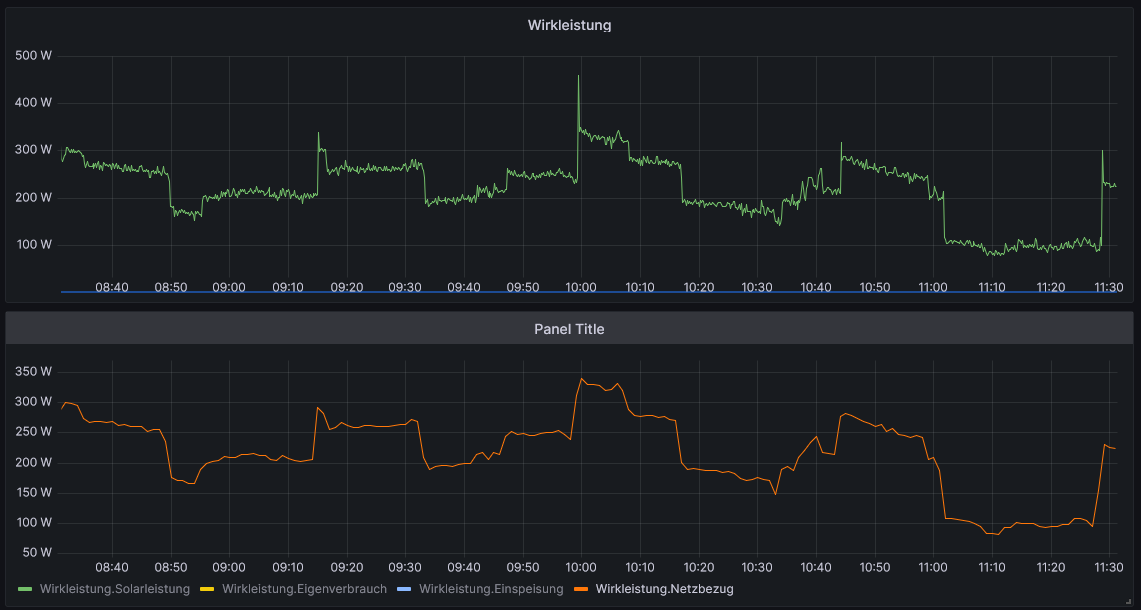This screenshot has height=610, width=1141.
Task: Open the Wirkleistung panel title menu
Action: pos(569,25)
